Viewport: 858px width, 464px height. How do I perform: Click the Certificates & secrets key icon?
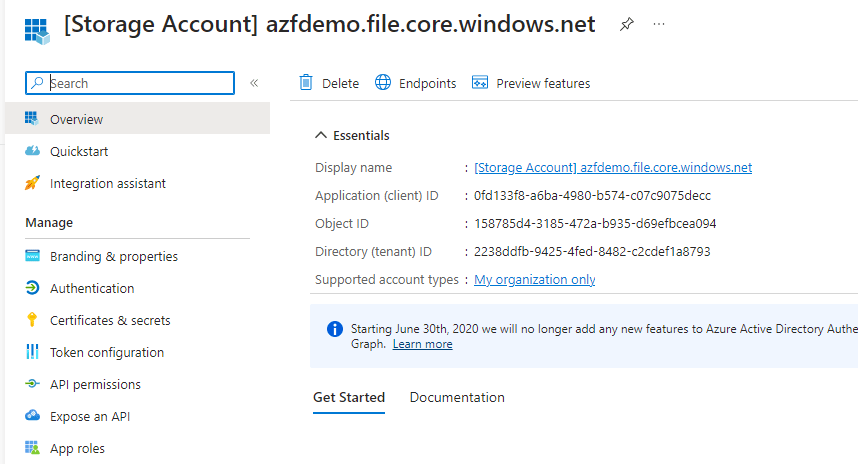[x=32, y=320]
